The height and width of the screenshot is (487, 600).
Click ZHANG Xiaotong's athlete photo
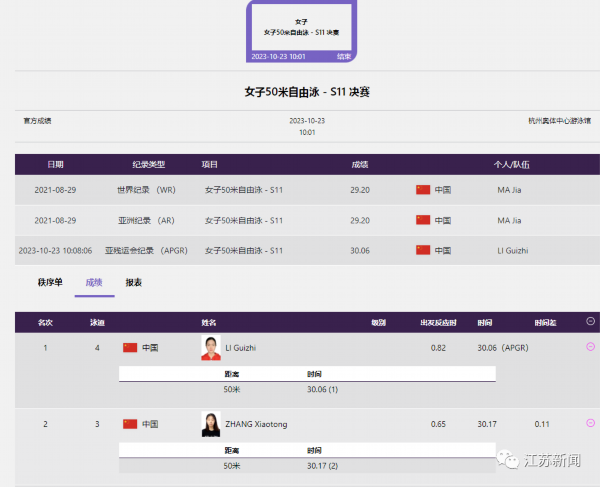(x=210, y=424)
